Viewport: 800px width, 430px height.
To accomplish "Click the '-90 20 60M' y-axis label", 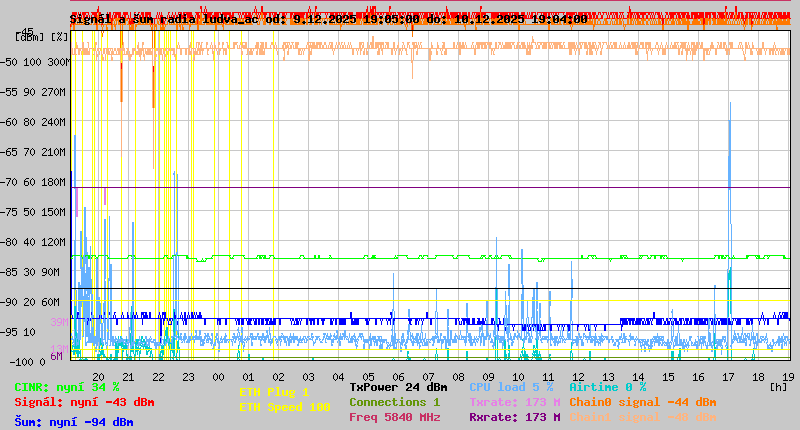I will 30,302.
